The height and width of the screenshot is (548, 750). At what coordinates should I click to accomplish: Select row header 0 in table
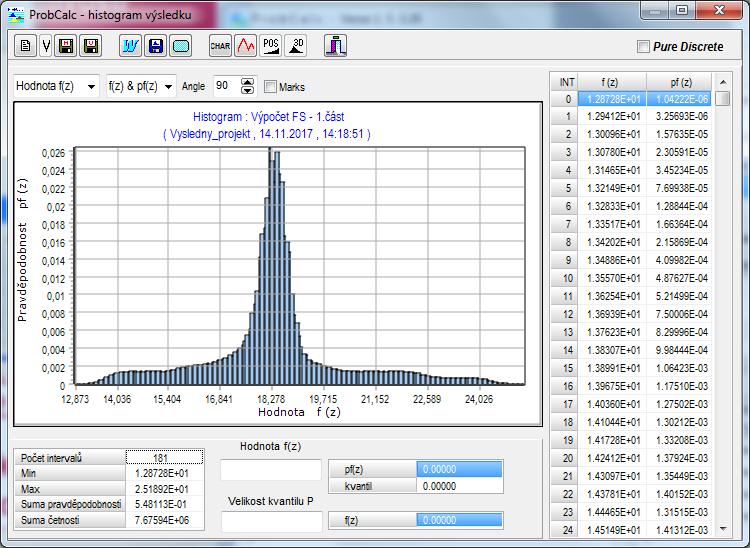point(564,99)
